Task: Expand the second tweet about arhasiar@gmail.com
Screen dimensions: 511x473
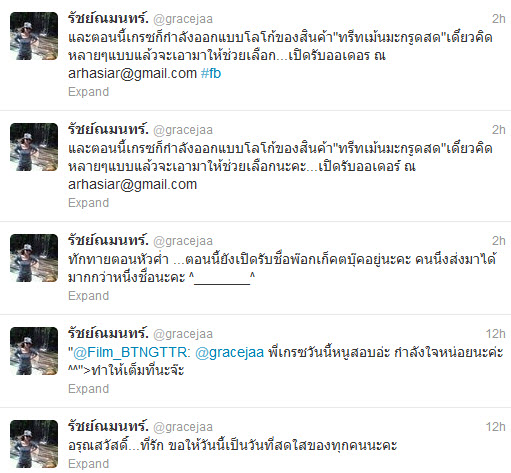Action: click(88, 203)
